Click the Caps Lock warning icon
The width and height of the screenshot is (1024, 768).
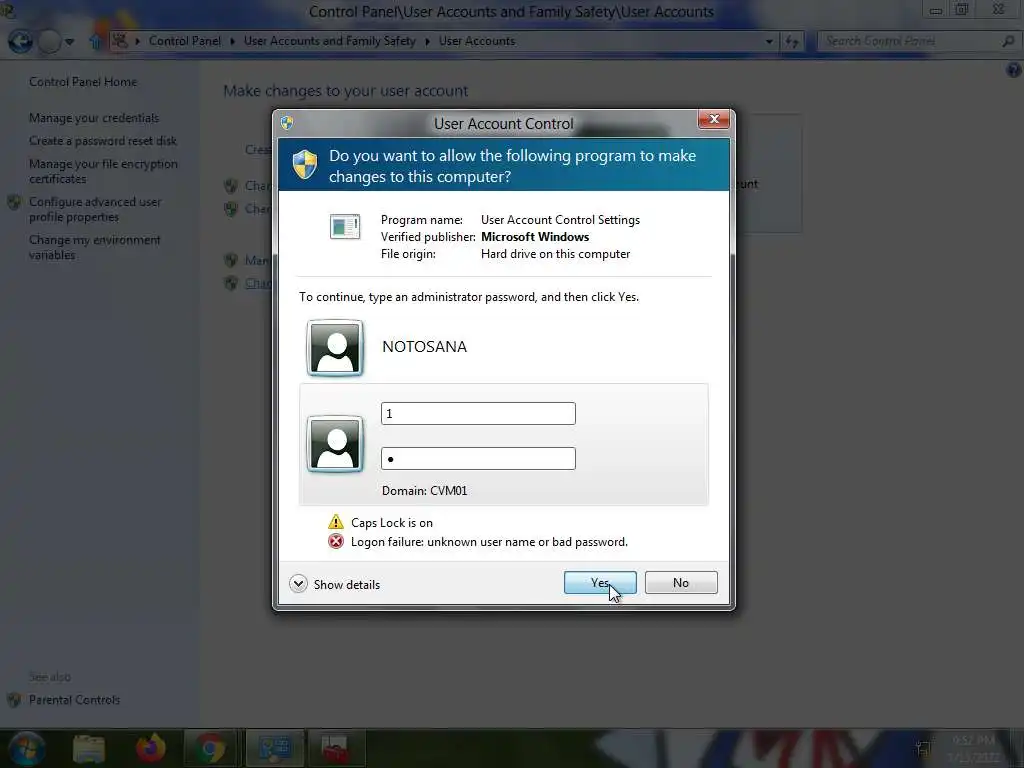[x=336, y=522]
